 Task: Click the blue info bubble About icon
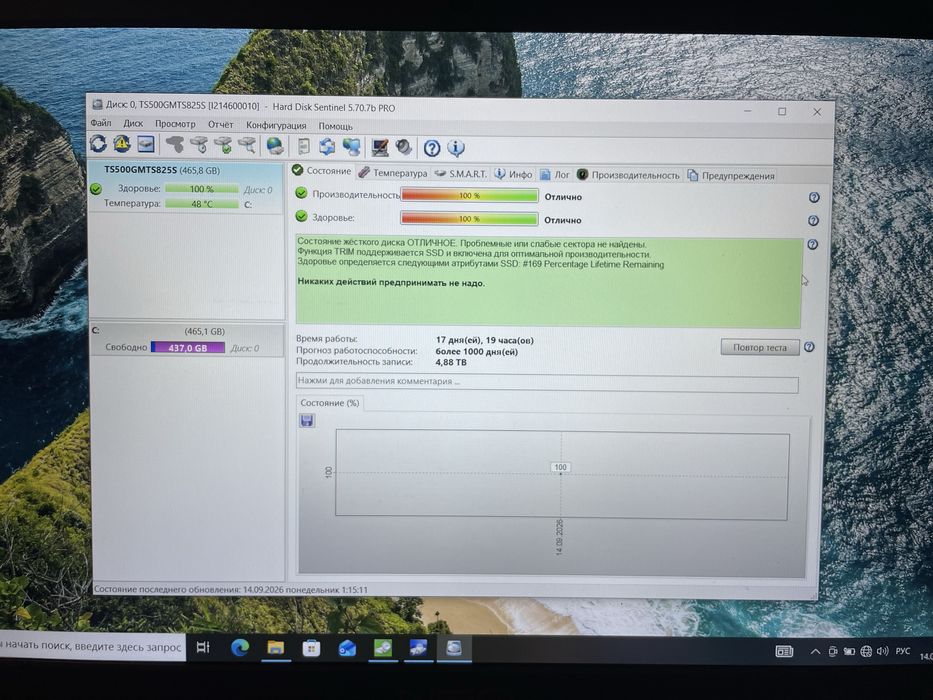[456, 148]
